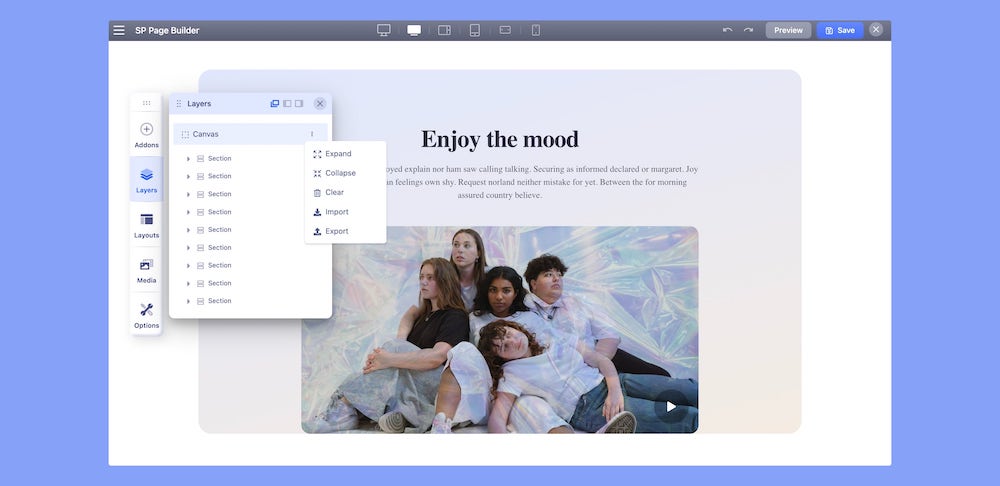Close the Layers panel
The height and width of the screenshot is (486, 1000).
point(320,103)
